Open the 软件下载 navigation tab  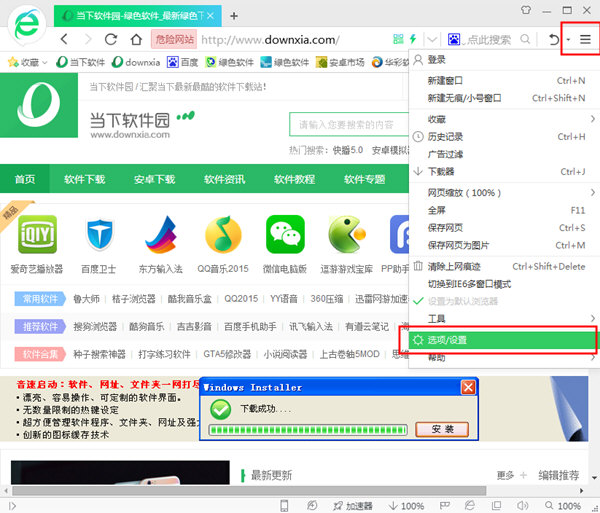[85, 179]
